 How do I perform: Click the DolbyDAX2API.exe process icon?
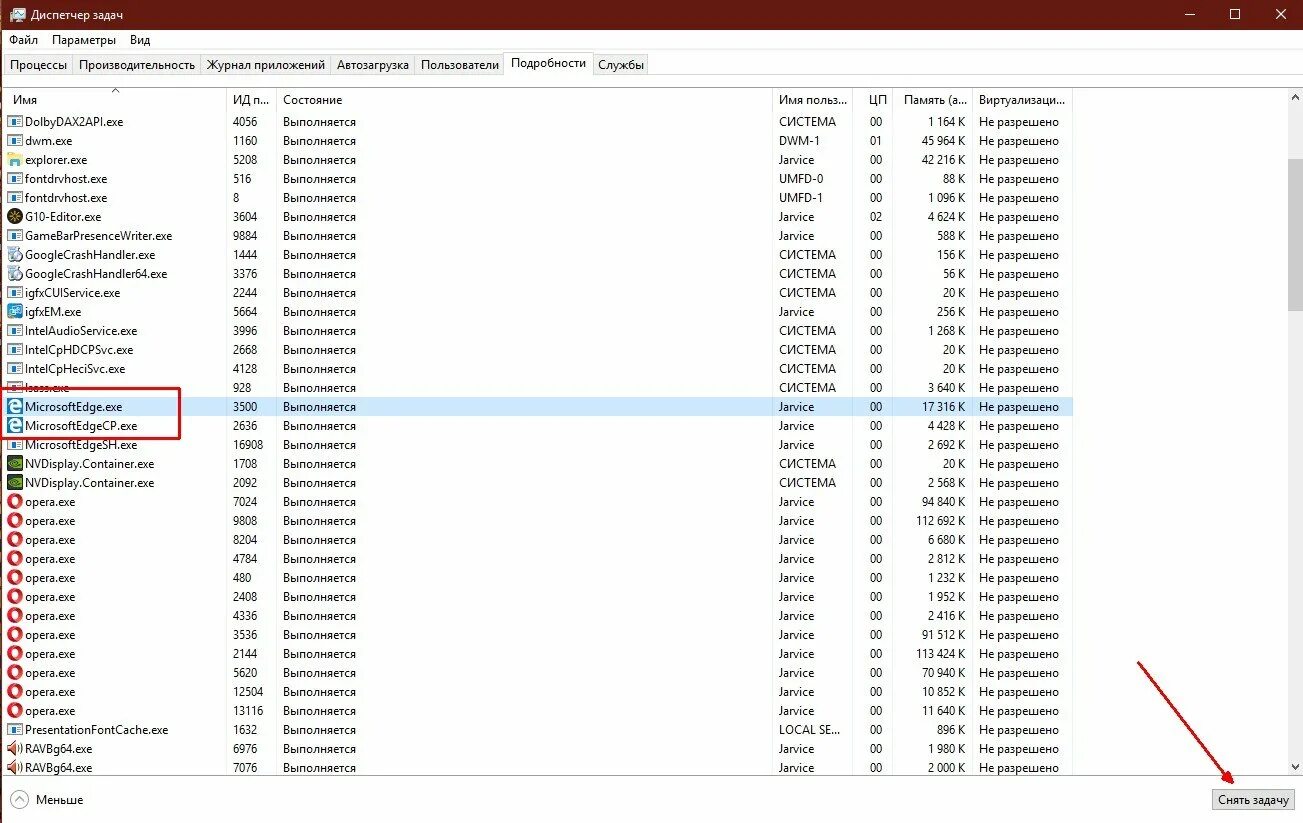pyautogui.click(x=15, y=122)
